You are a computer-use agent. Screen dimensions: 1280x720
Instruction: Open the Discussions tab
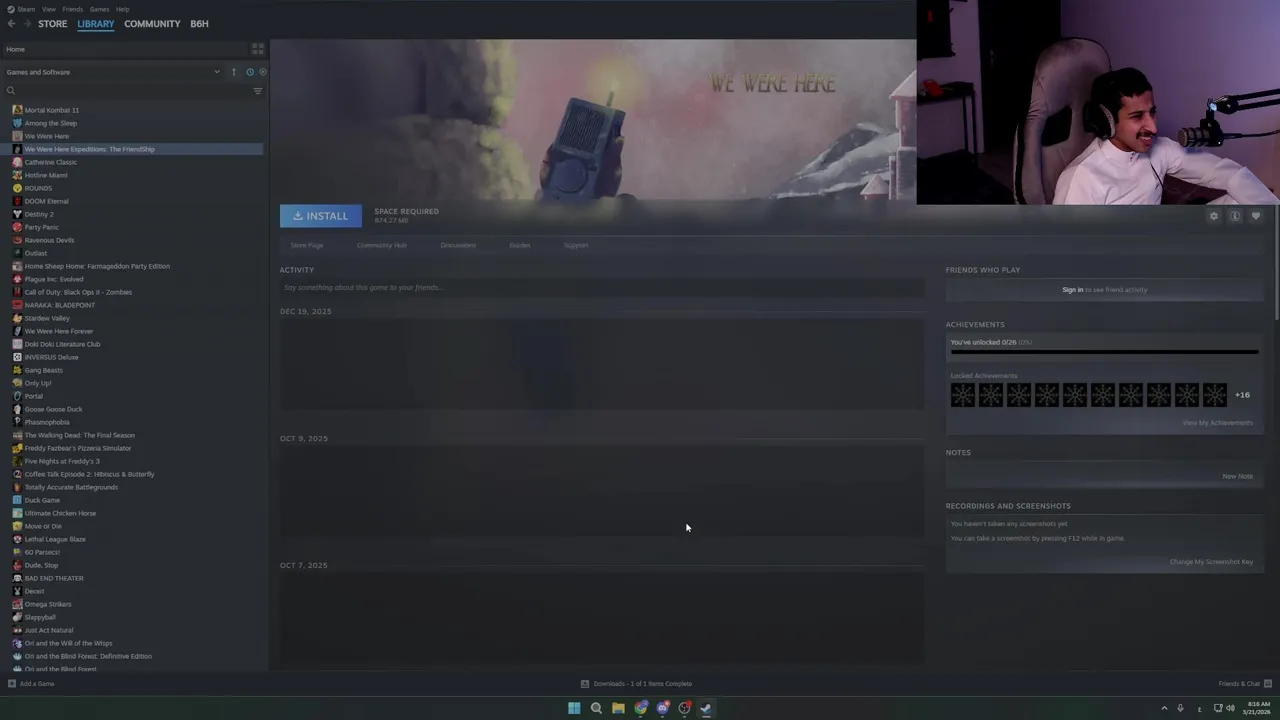pos(458,245)
